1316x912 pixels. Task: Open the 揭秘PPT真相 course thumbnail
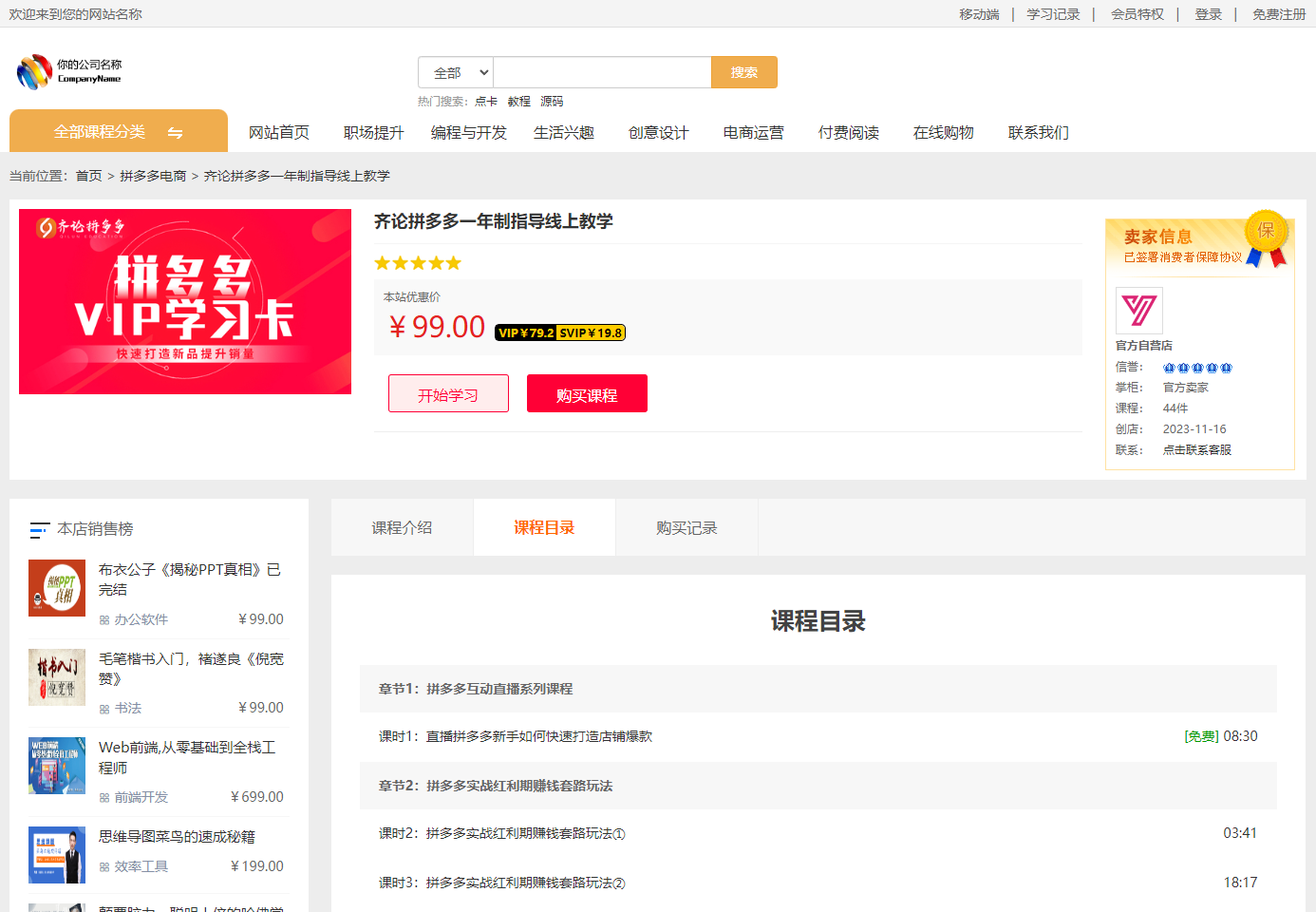pyautogui.click(x=57, y=588)
